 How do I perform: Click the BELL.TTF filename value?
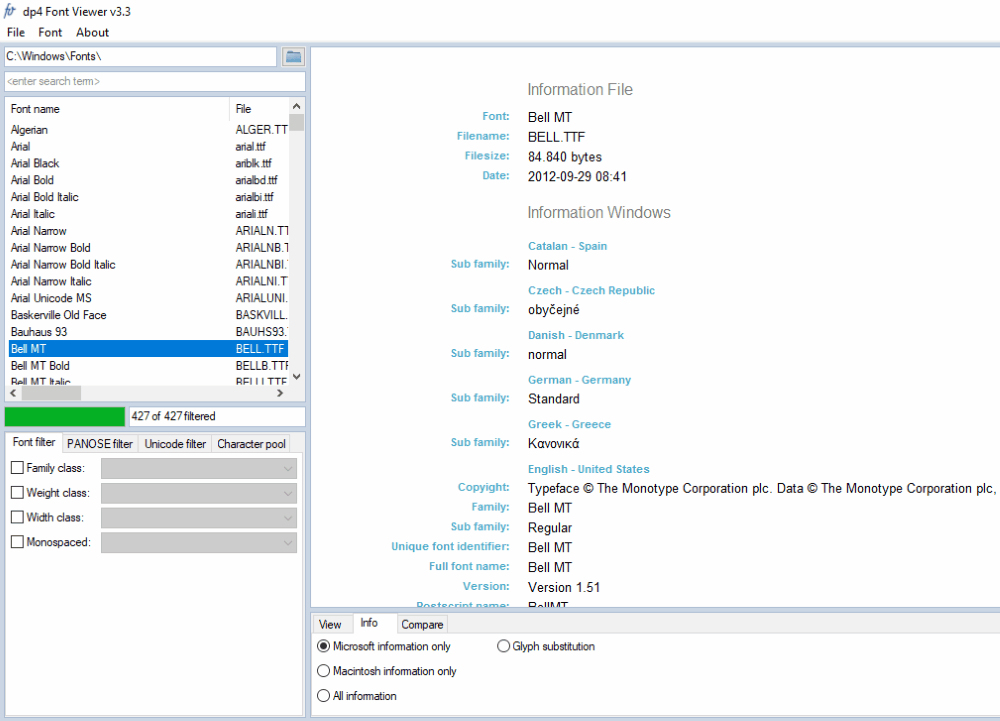click(x=556, y=137)
